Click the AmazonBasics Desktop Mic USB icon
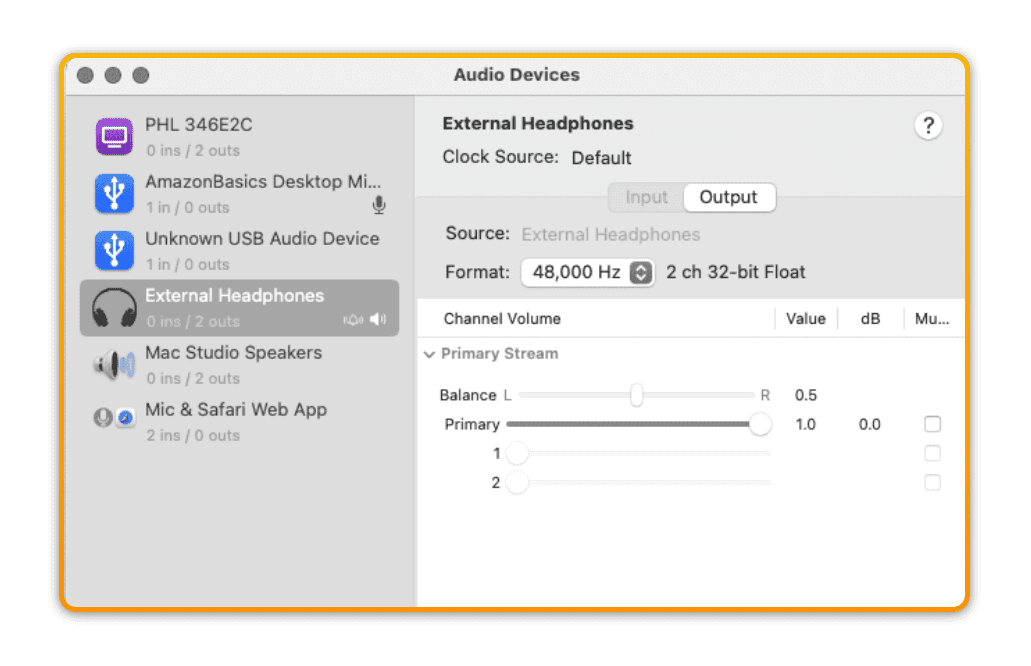The image size is (1031, 666). coord(114,193)
